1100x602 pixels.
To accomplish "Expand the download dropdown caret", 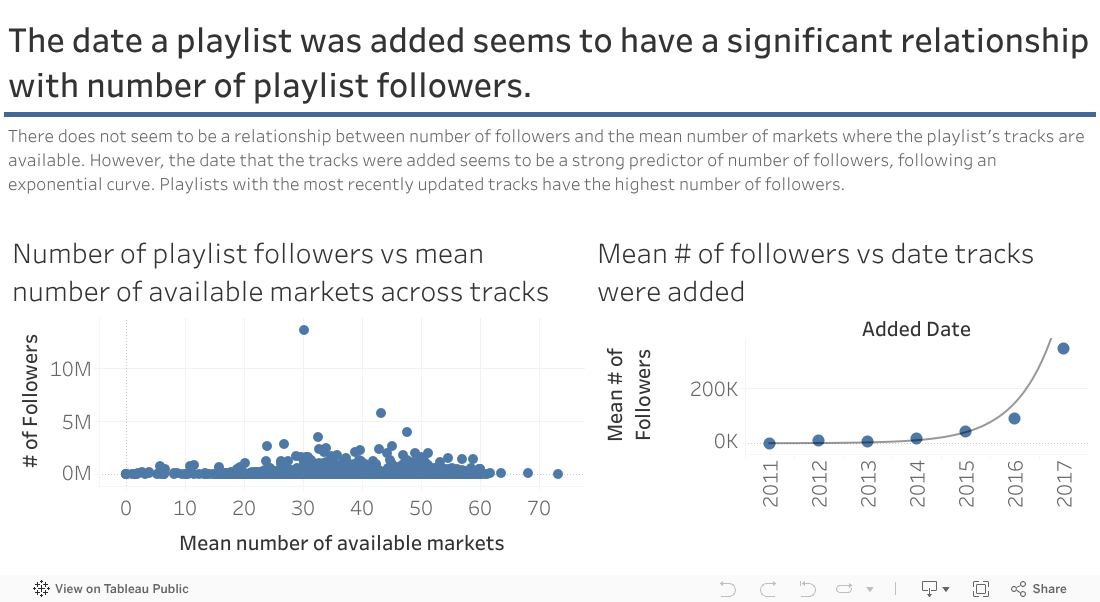I will coord(946,590).
